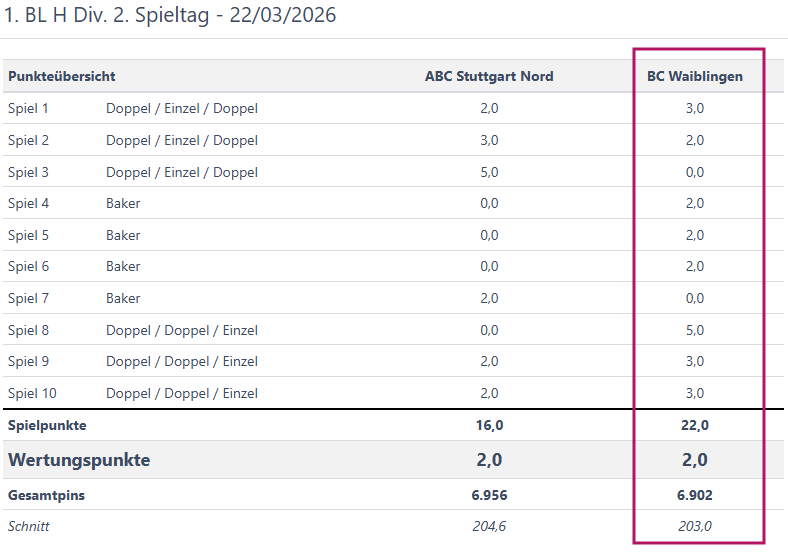Click ABC Stuttgart Nord's Spiel 3 score
Image resolution: width=788 pixels, height=552 pixels.
pyautogui.click(x=489, y=172)
